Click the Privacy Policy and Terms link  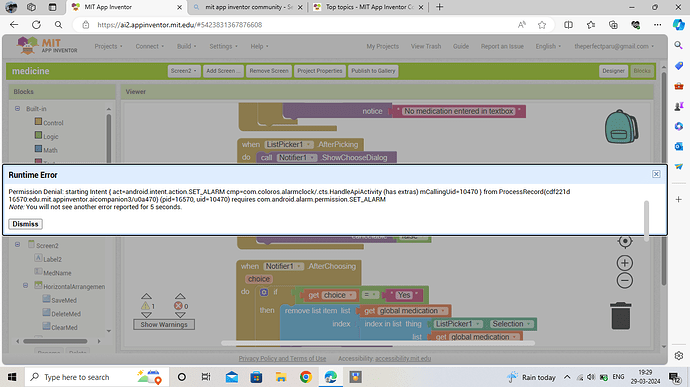pyautogui.click(x=282, y=358)
